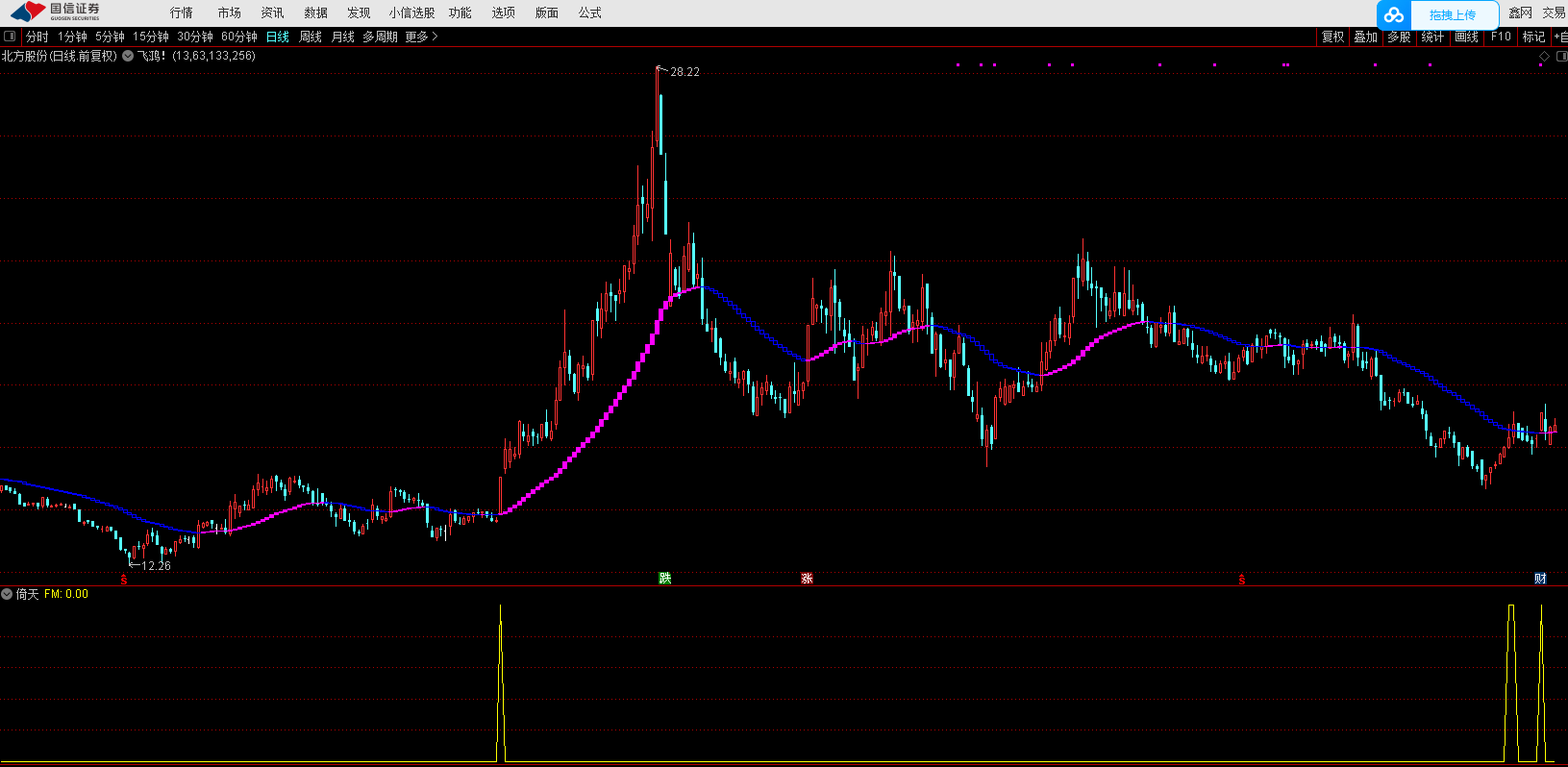This screenshot has height=767, width=1568.
Task: Switch to 周线 weekly period
Action: [x=311, y=37]
